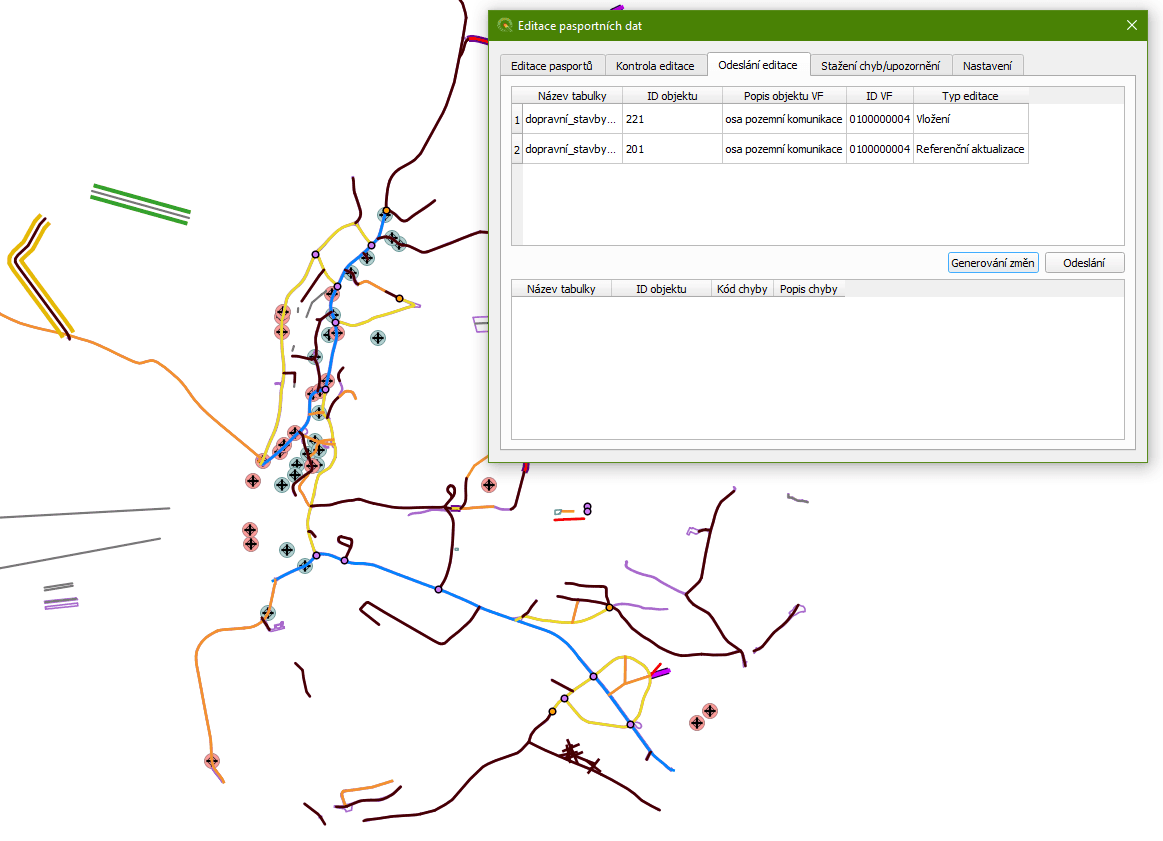Screen dimensions: 1163x841
Task: Click row 1 dopravní_stavby table name cell
Action: [572, 119]
